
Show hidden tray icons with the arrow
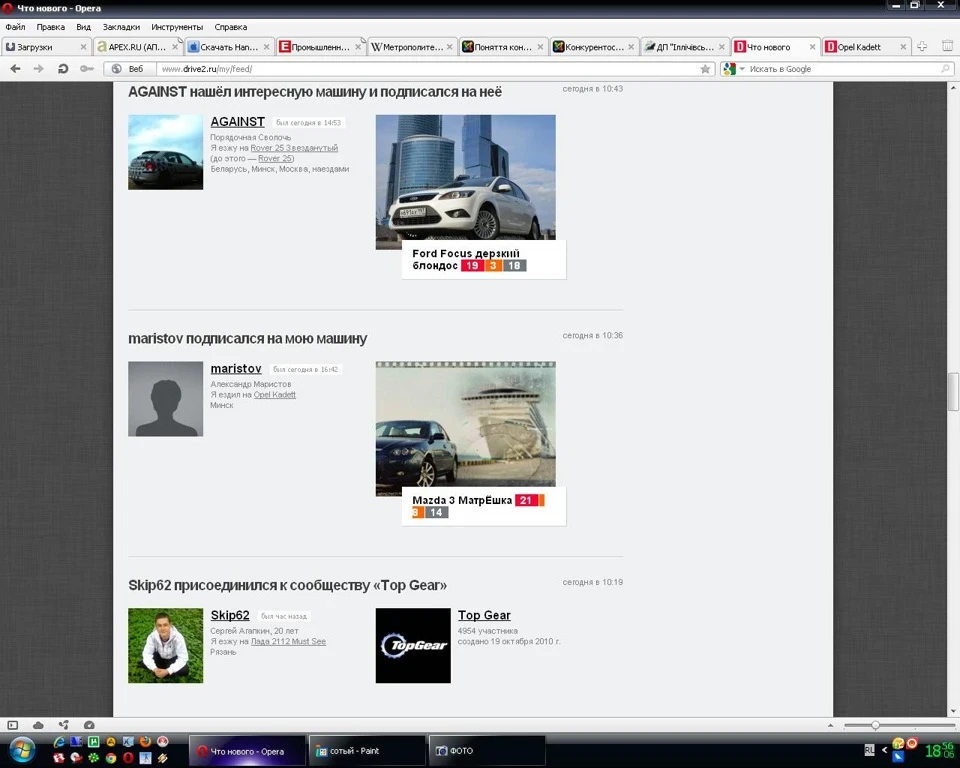coord(884,750)
